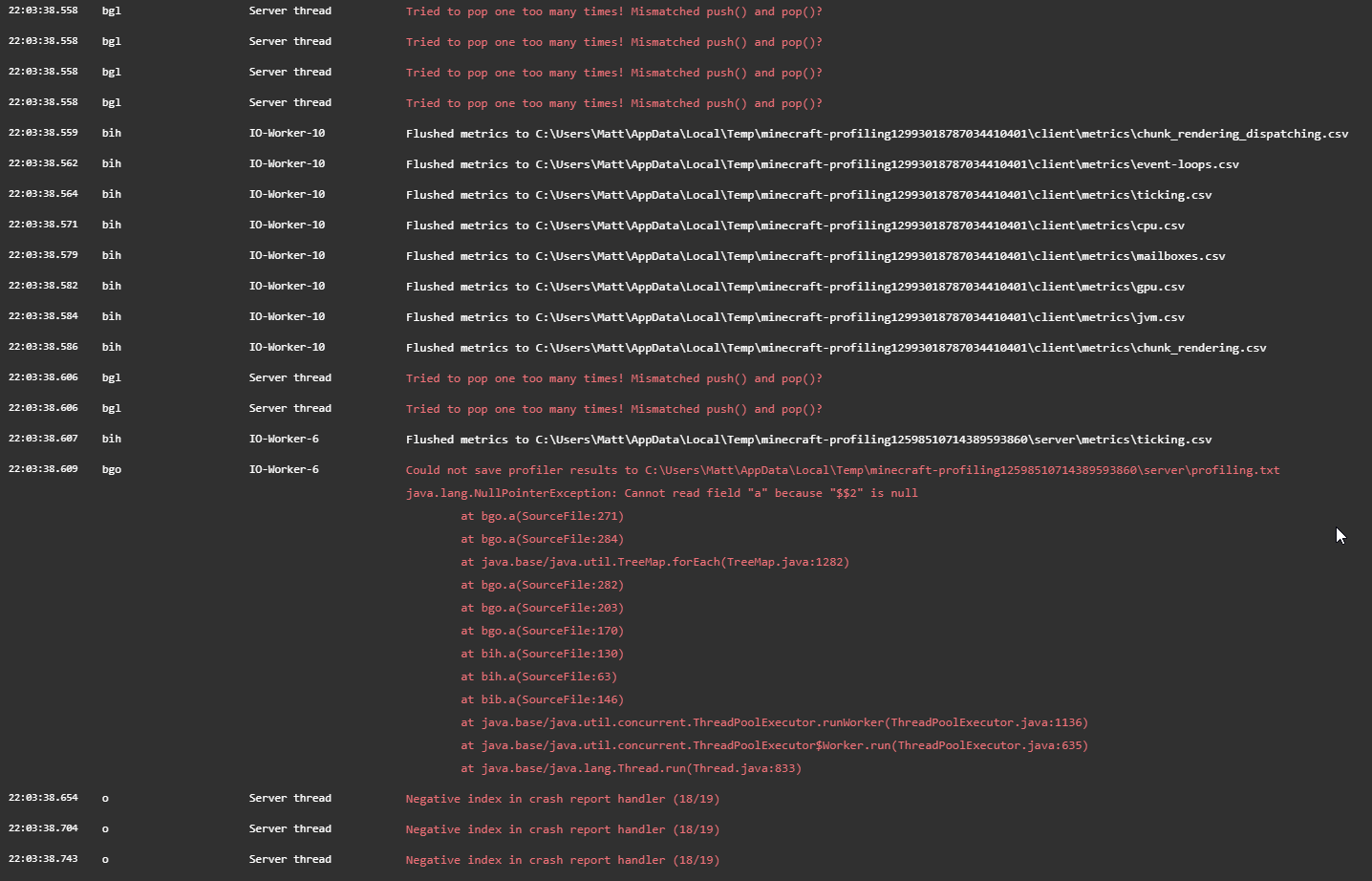Select the TreeMap.forEach stack trace line
Viewport: 1372px width, 881px height.
click(x=654, y=562)
